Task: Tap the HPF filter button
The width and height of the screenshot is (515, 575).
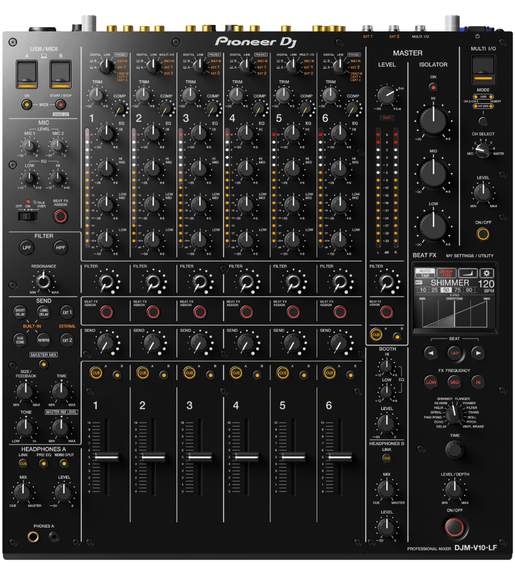Action: (x=60, y=248)
